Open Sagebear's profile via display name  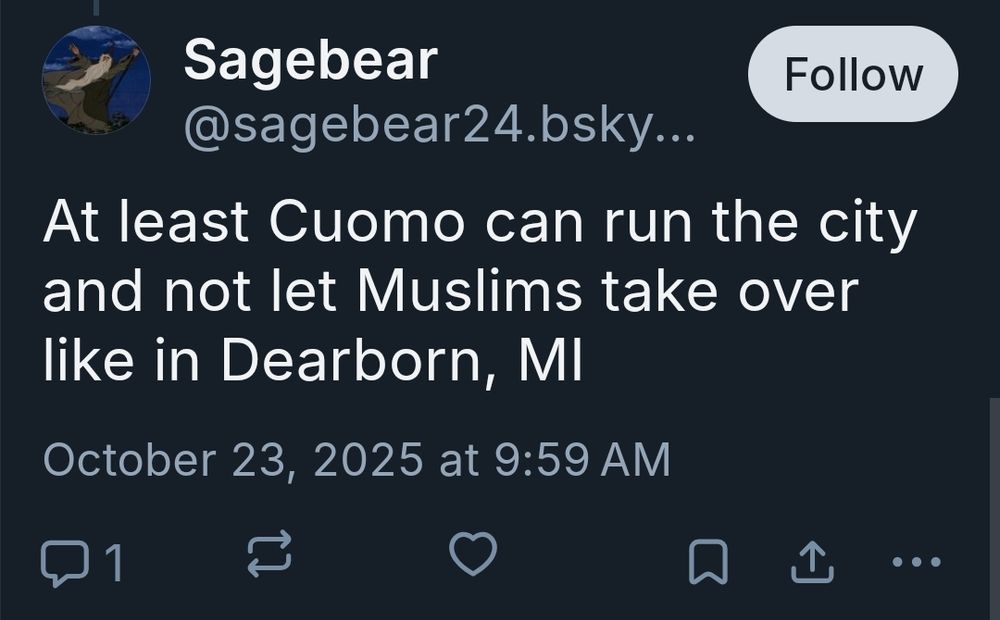point(308,62)
